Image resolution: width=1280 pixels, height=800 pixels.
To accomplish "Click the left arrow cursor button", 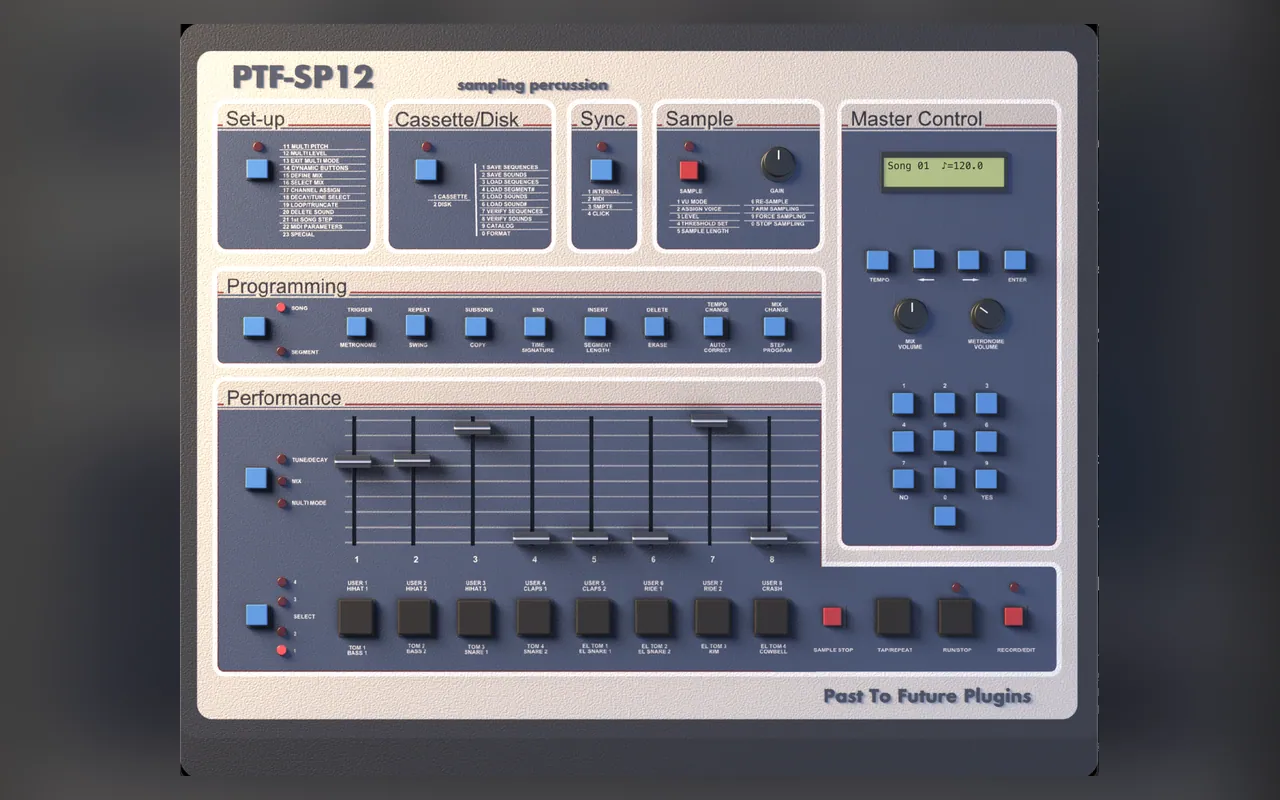I will click(924, 260).
